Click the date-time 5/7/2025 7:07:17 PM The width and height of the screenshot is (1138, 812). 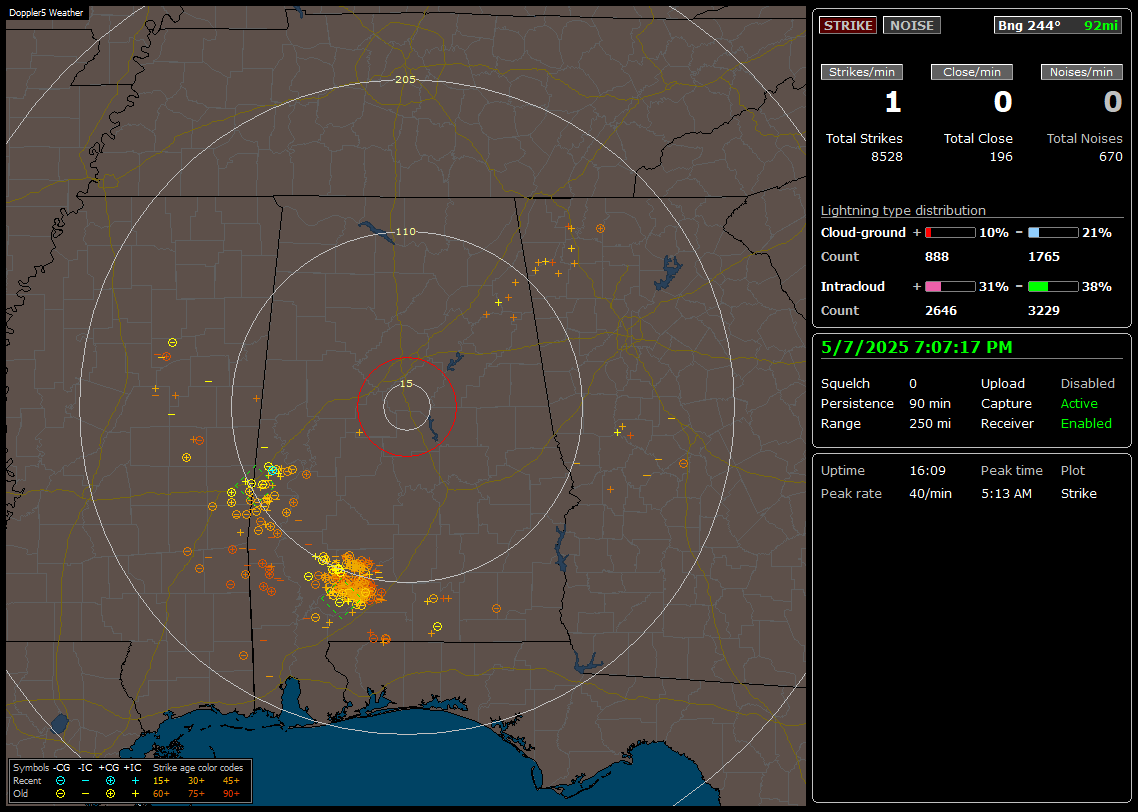[x=916, y=347]
